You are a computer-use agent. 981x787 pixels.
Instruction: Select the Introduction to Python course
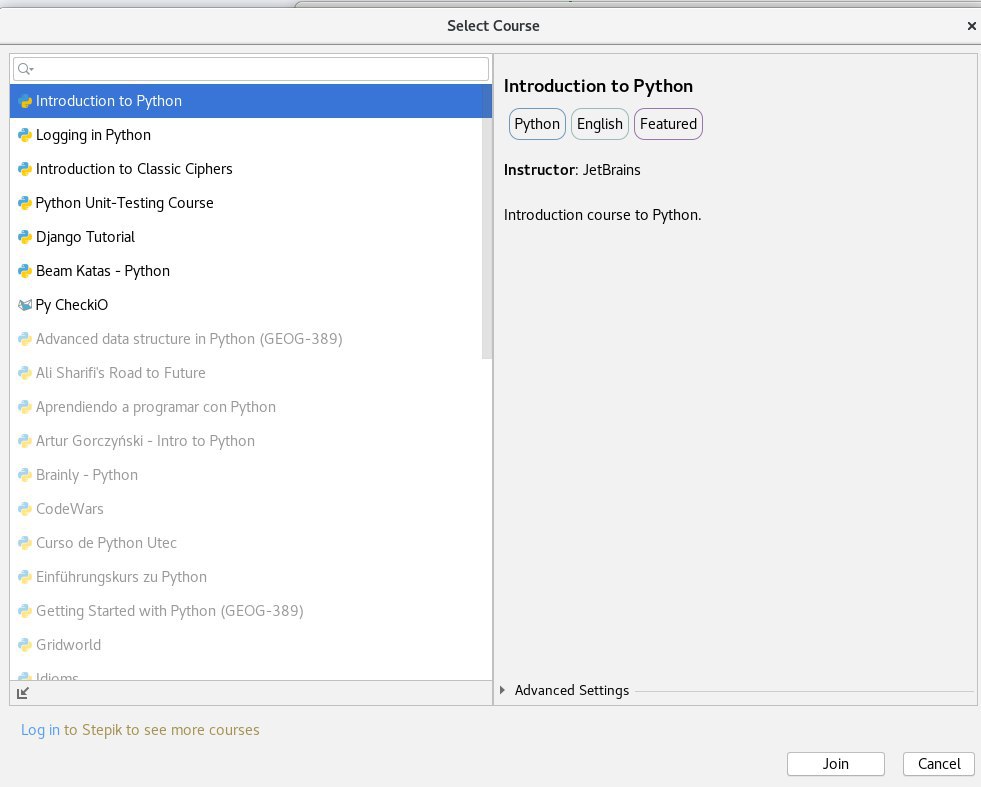pyautogui.click(x=109, y=101)
